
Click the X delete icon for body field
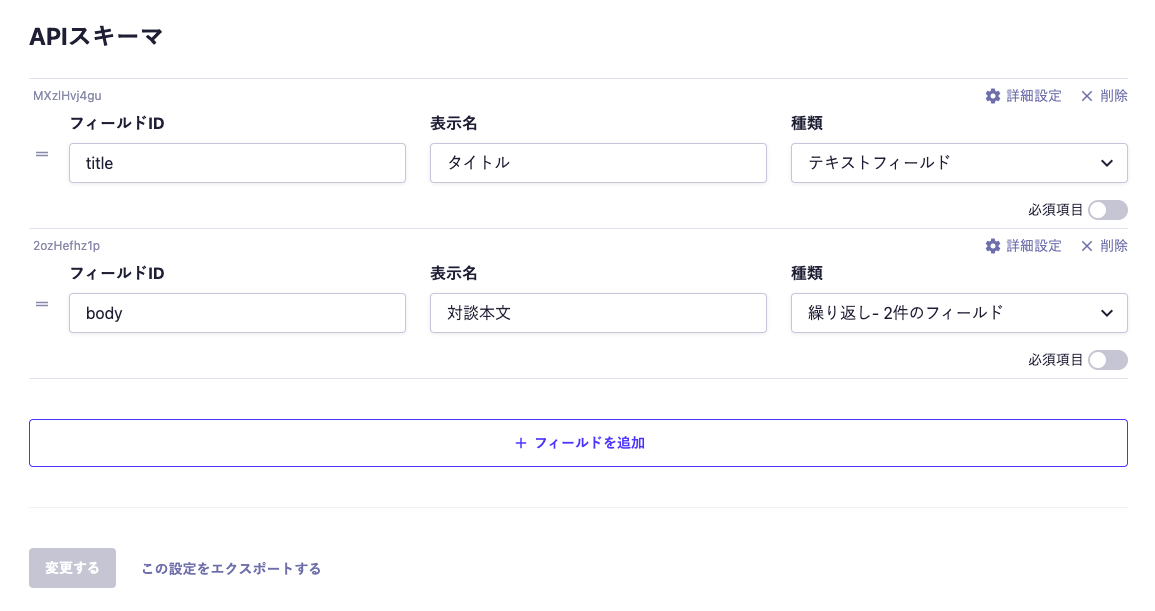tap(1087, 246)
